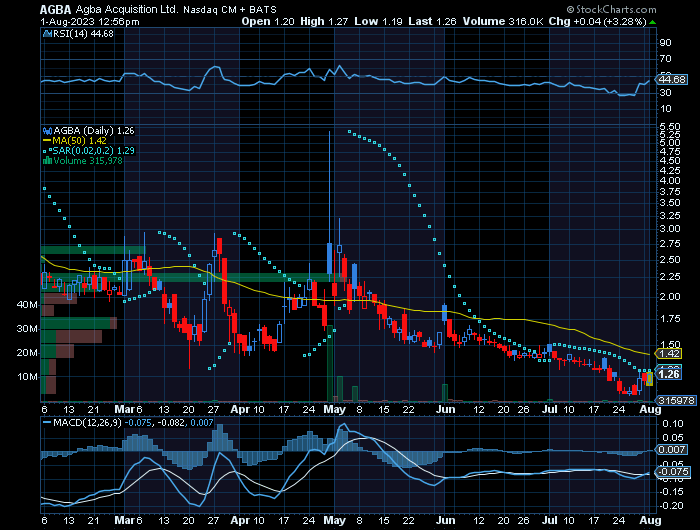Click the AGBA (Daily) 1.26 legend entry

[x=94, y=131]
